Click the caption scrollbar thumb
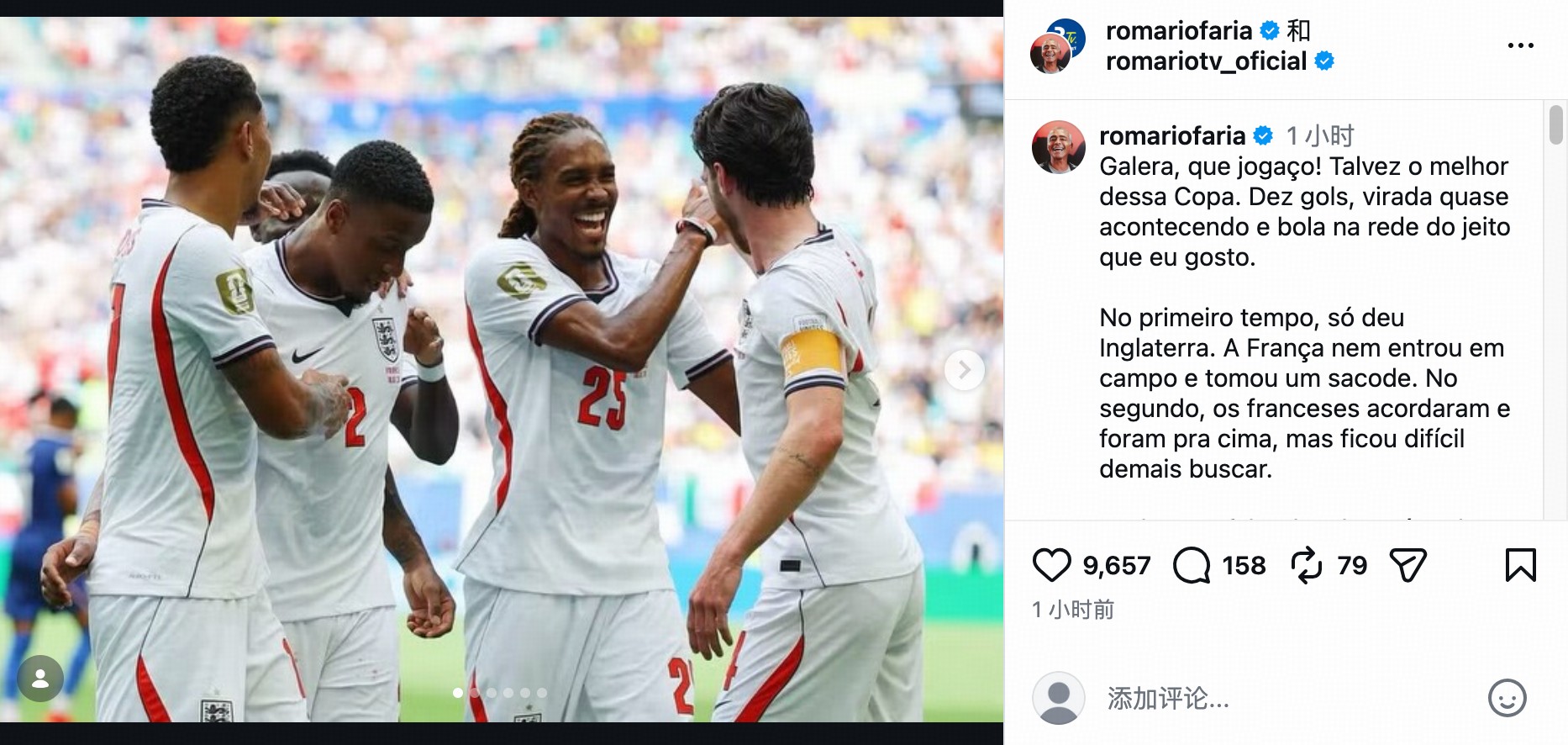 pos(1555,124)
